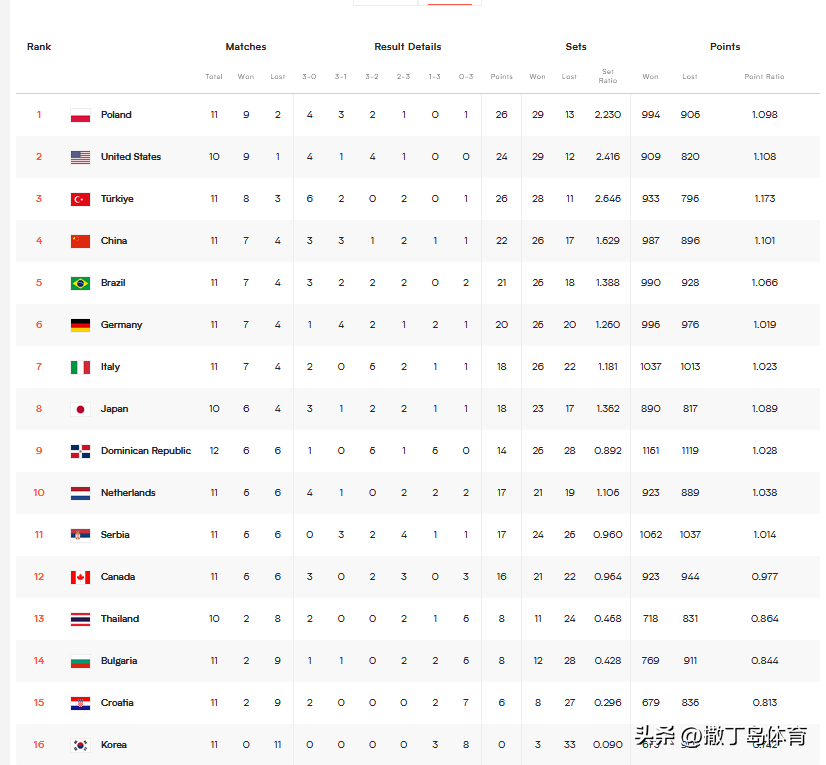This screenshot has height=765, width=826.
Task: Select the Türkiye flag icon
Action: [x=80, y=199]
